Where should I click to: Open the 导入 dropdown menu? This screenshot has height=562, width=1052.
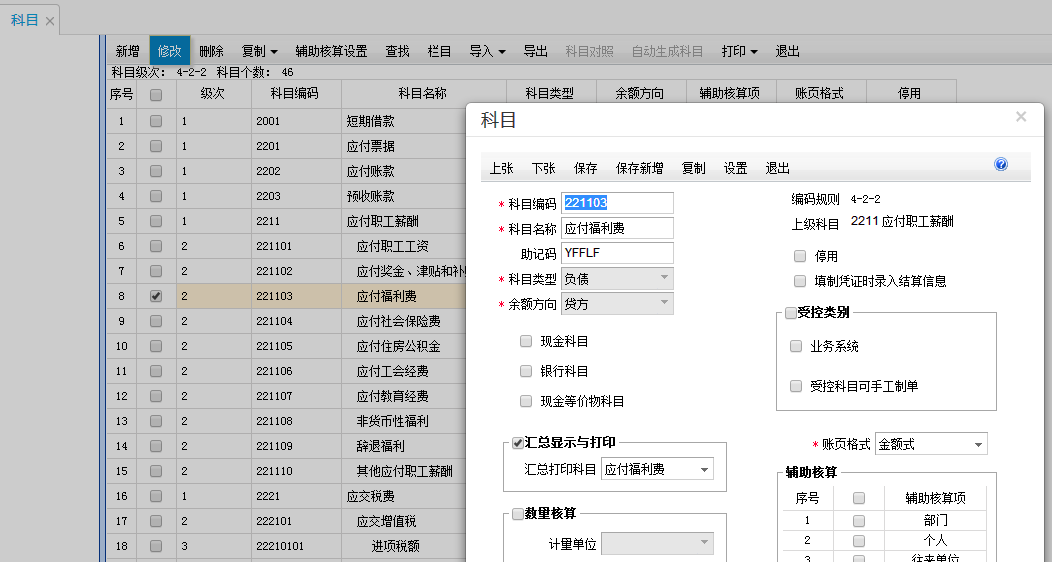(487, 51)
